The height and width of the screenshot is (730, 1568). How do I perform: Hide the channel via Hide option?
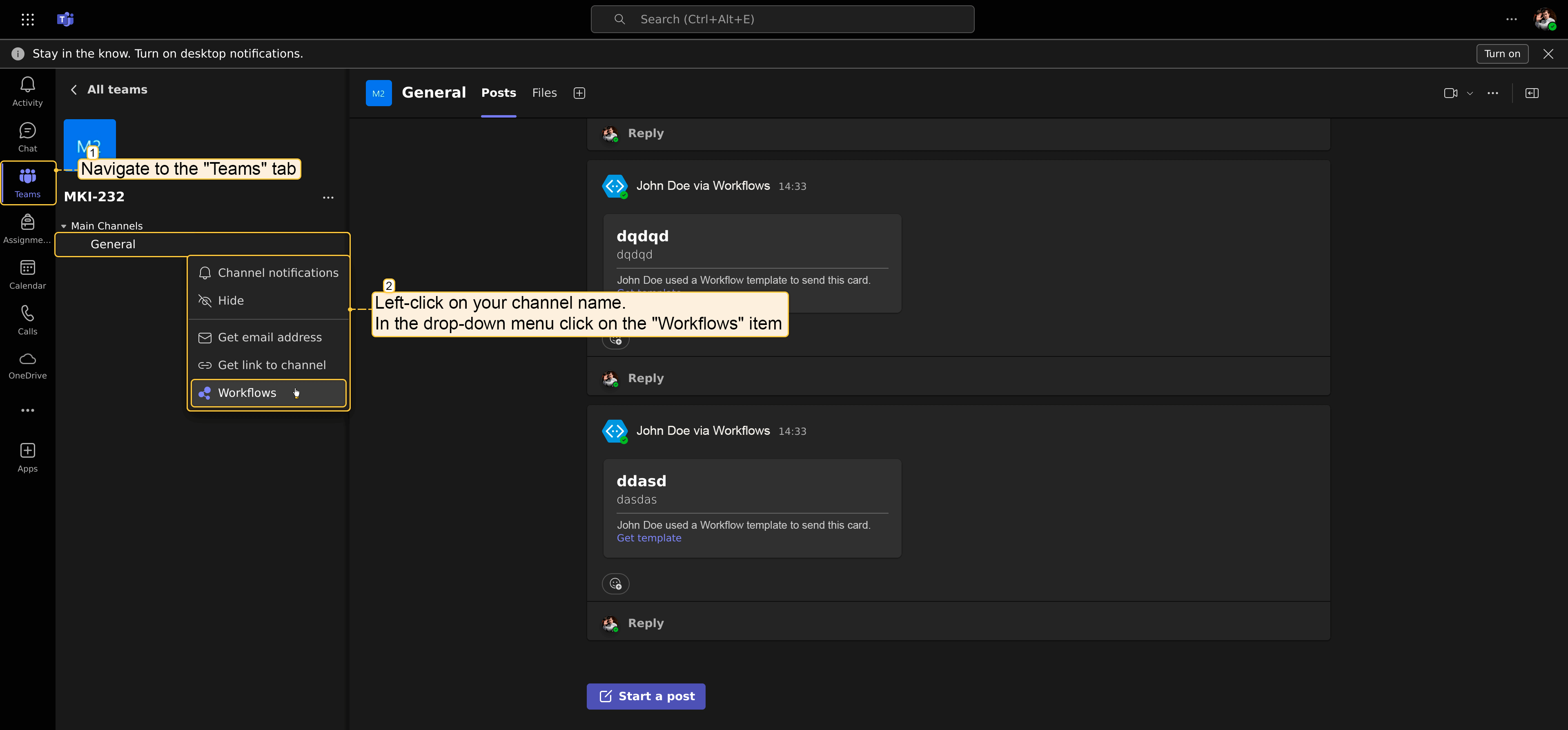[231, 301]
